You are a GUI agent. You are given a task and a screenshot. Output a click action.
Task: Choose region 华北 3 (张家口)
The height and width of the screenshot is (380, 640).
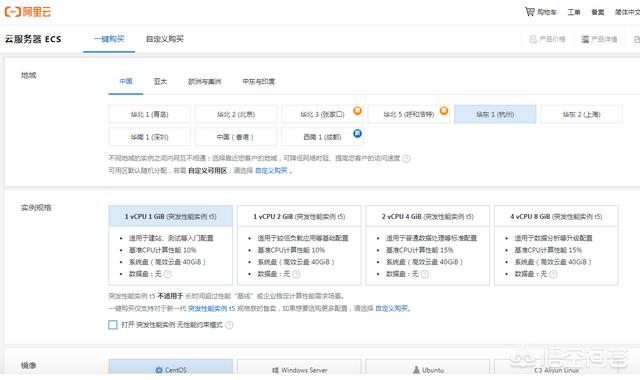point(322,114)
